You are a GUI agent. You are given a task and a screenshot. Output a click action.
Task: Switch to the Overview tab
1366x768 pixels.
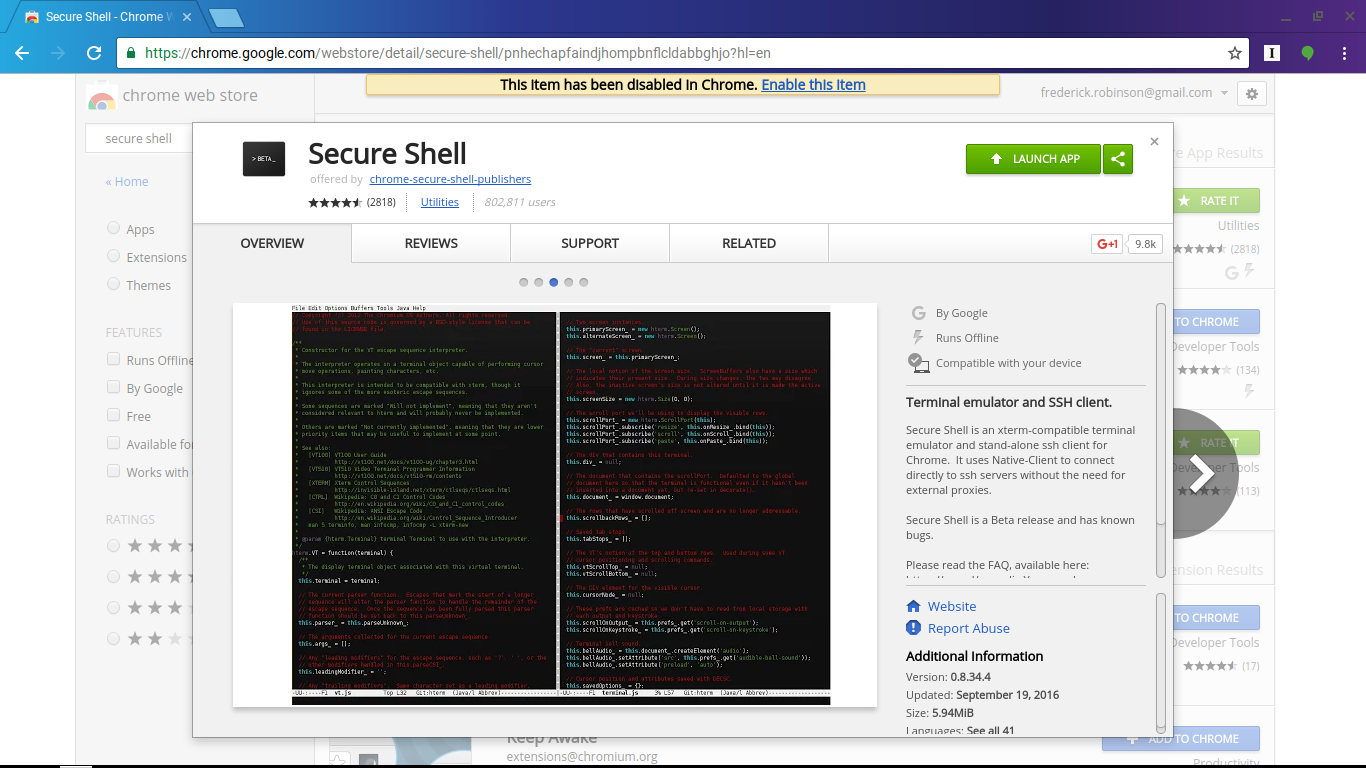[x=272, y=243]
